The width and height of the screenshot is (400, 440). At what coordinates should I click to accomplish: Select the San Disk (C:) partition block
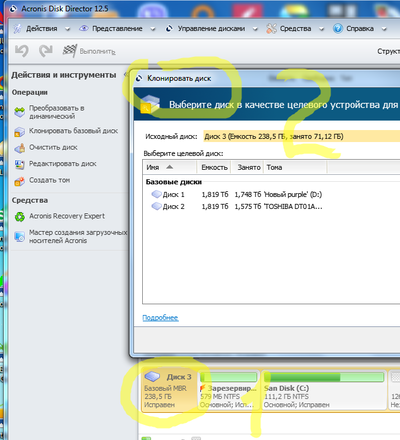(324, 390)
